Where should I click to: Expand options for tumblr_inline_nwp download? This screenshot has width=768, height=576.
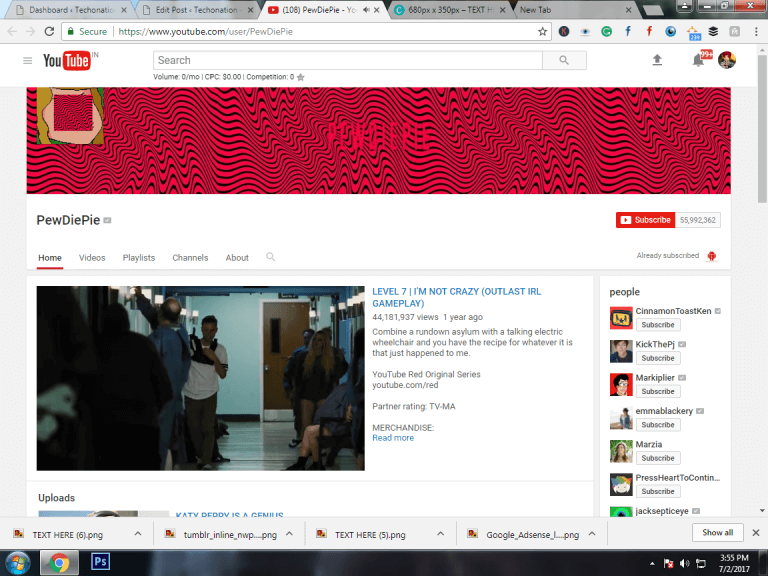point(289,534)
